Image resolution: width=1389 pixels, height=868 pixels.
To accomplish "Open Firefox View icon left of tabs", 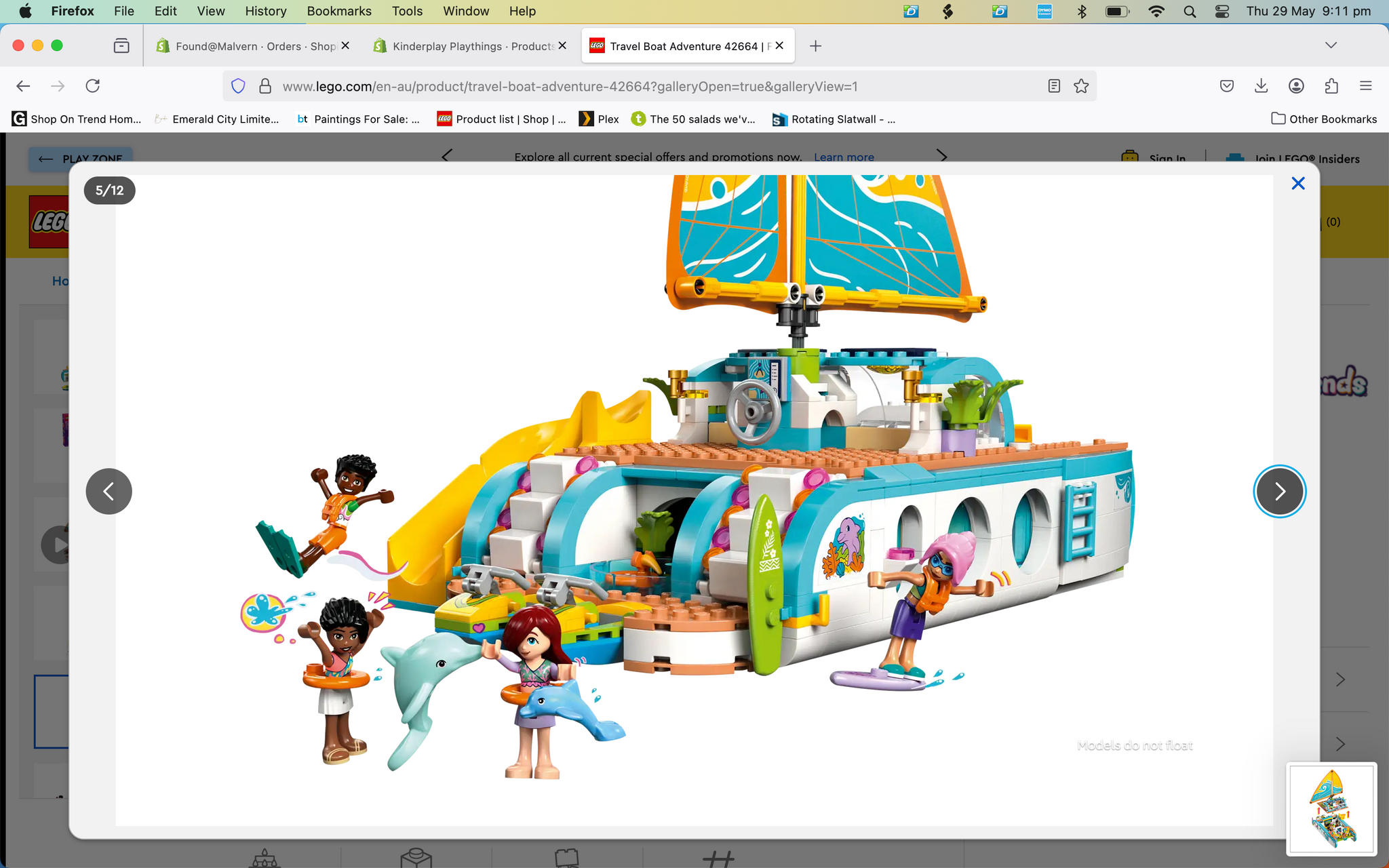I will pyautogui.click(x=121, y=46).
